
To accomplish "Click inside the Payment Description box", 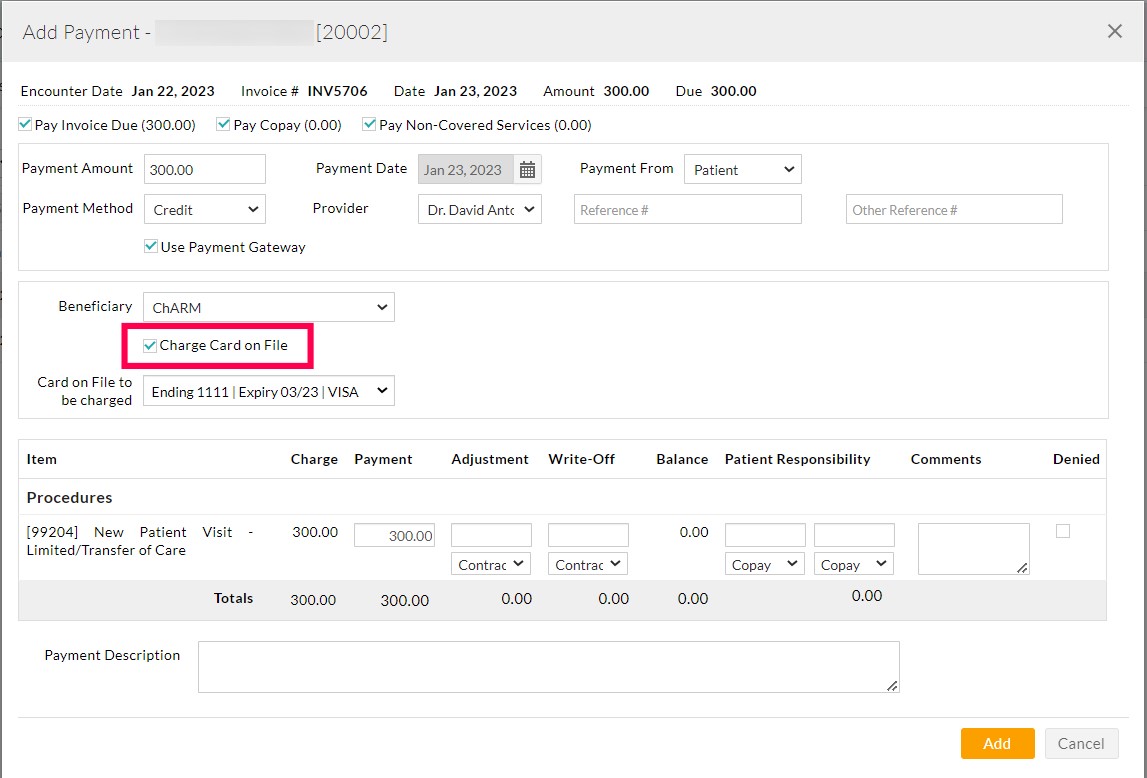I will coord(548,667).
